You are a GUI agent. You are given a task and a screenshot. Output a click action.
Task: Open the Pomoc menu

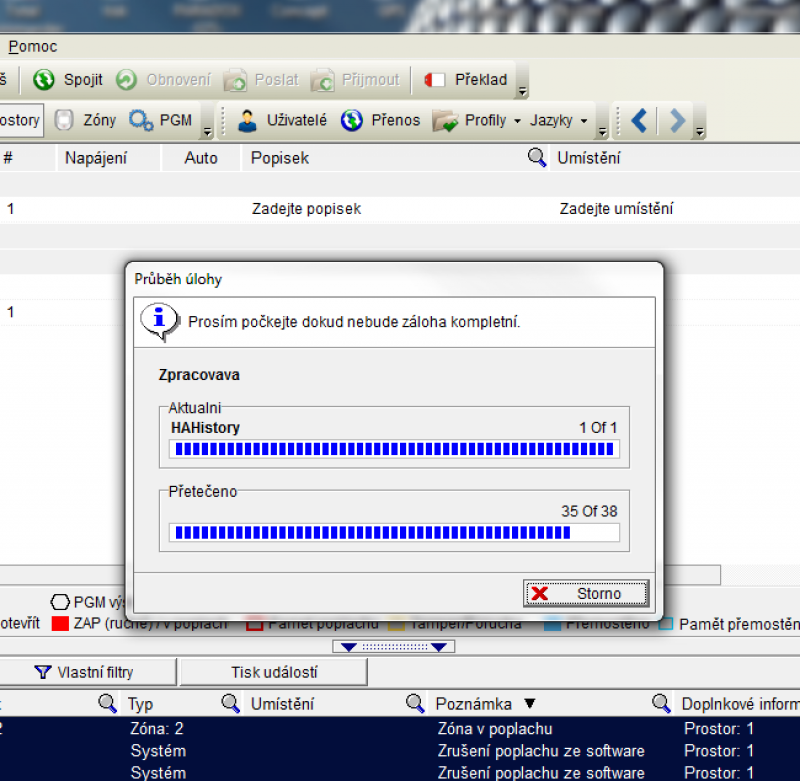[x=33, y=46]
